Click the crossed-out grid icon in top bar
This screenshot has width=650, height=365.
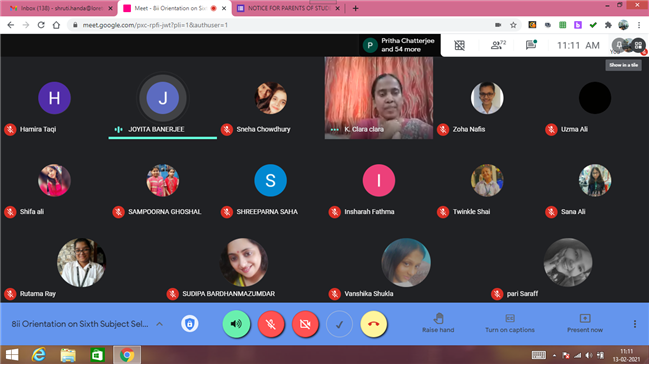[459, 45]
